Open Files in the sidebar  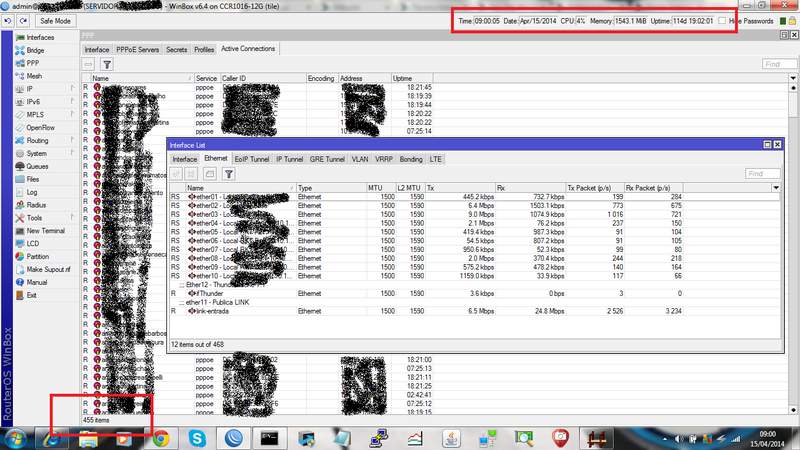click(x=32, y=179)
